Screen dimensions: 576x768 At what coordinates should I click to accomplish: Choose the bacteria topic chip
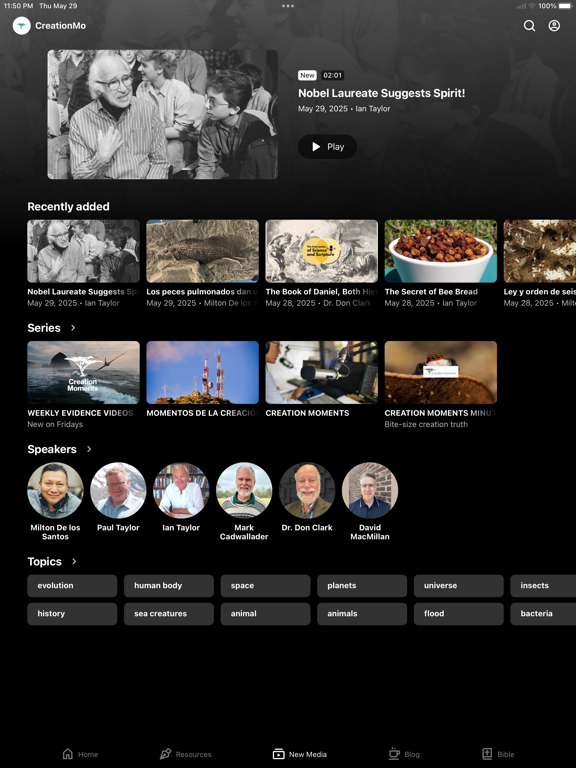(x=543, y=614)
